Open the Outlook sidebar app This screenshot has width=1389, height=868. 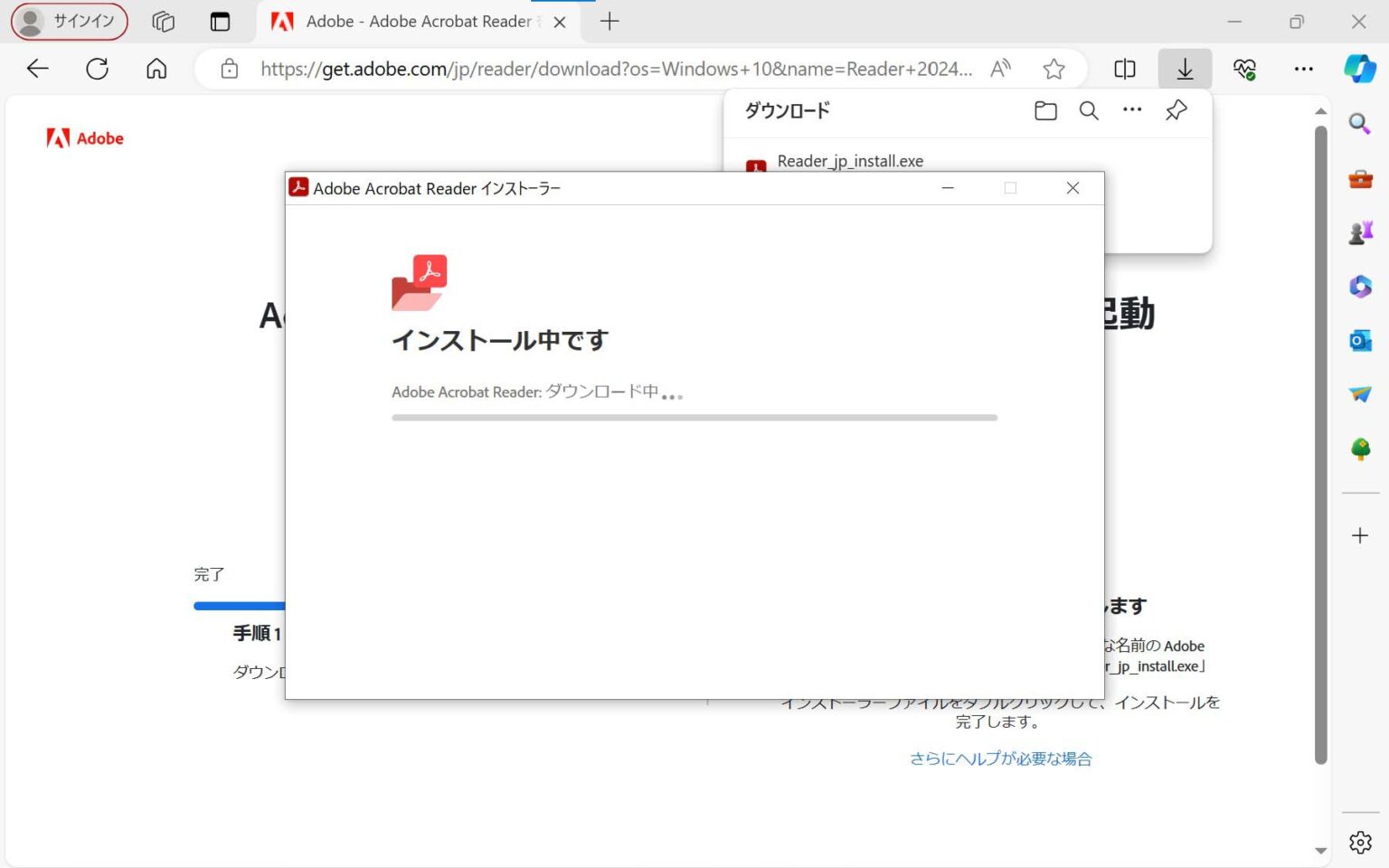[x=1359, y=341]
